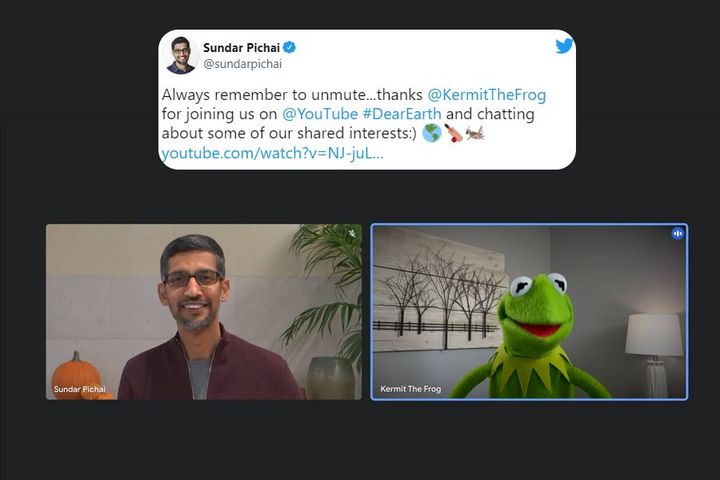
Task: Click the Twitter bird logo
Action: click(564, 45)
